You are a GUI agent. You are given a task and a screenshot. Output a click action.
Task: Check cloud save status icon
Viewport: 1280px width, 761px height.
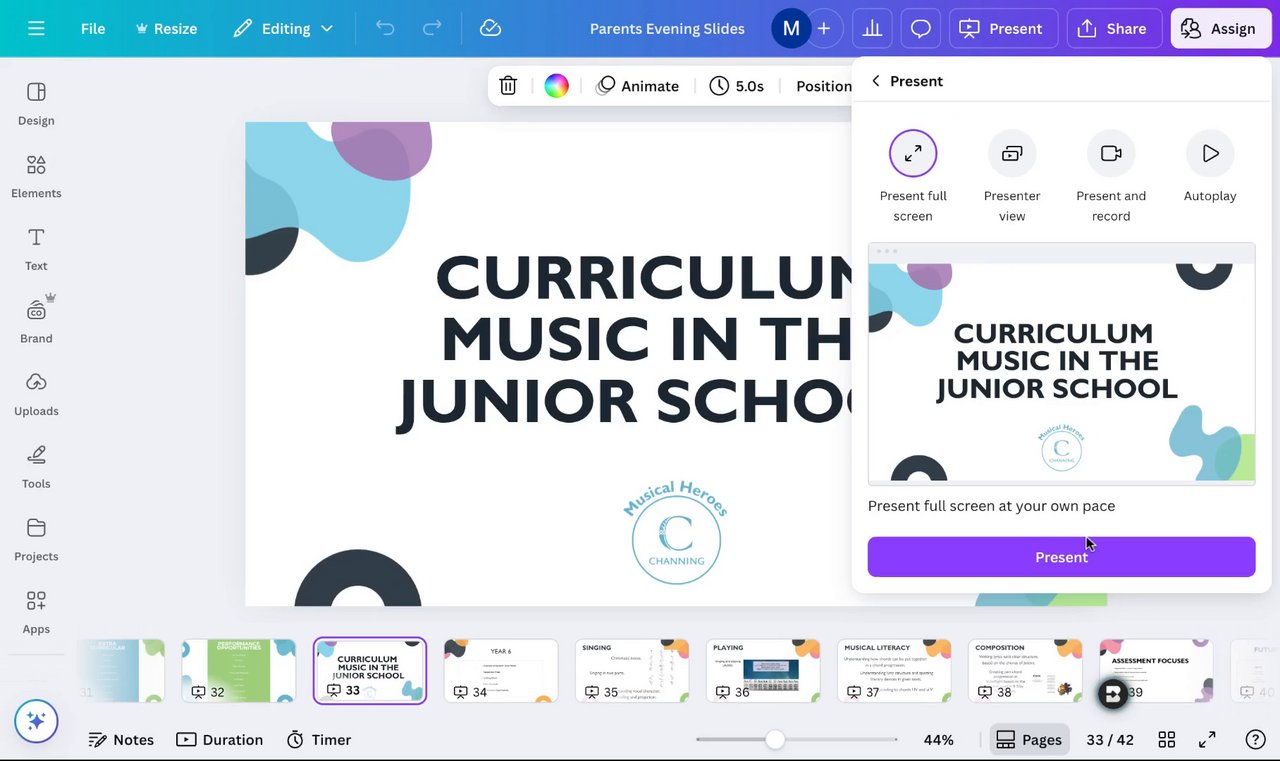tap(490, 28)
